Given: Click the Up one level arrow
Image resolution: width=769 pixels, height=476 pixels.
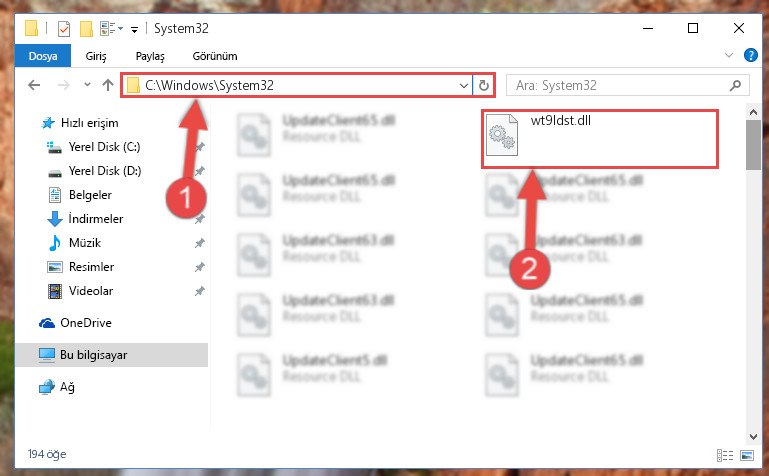Looking at the screenshot, I should click(x=108, y=85).
